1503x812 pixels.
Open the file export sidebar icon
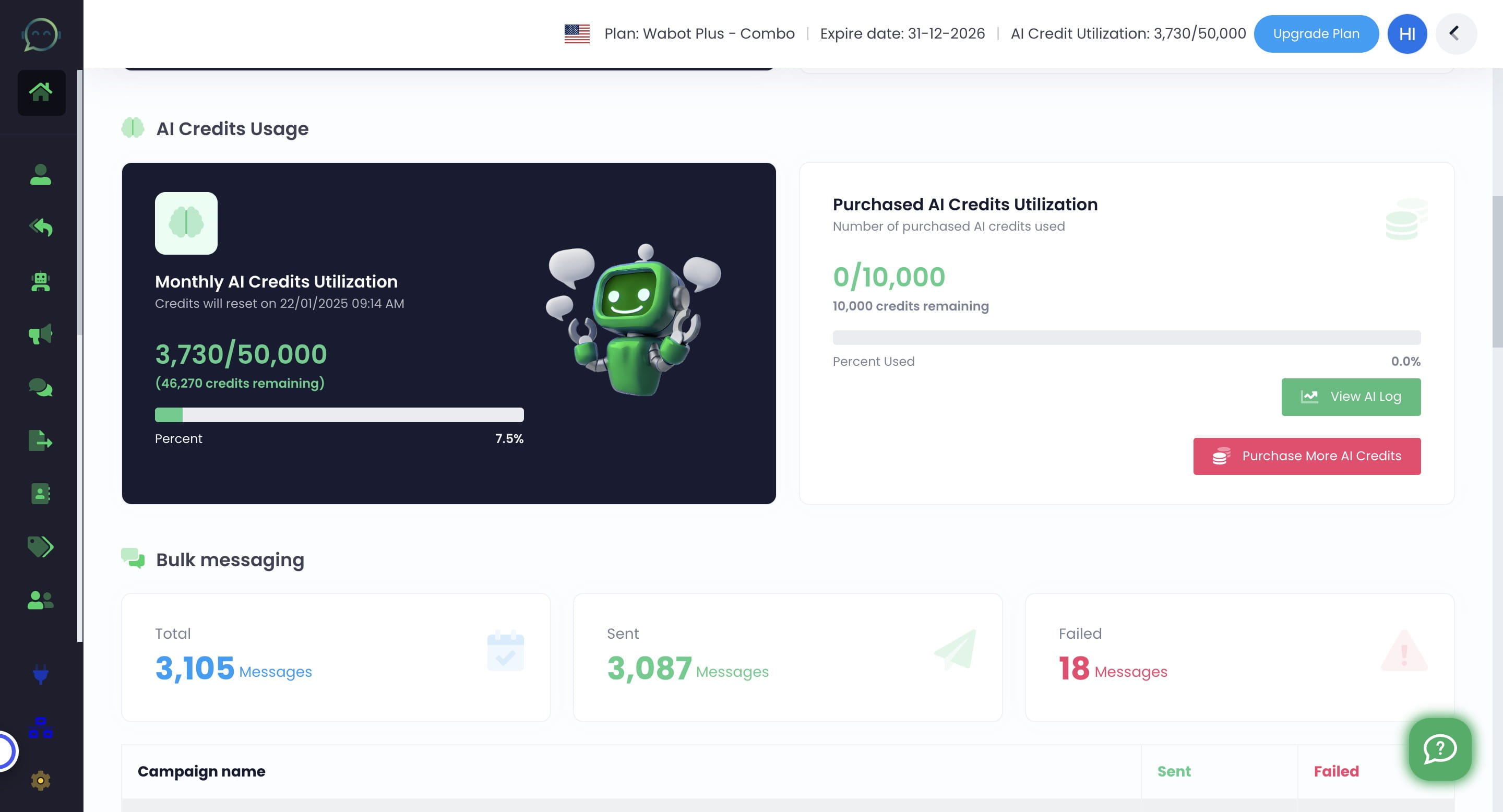pos(40,440)
